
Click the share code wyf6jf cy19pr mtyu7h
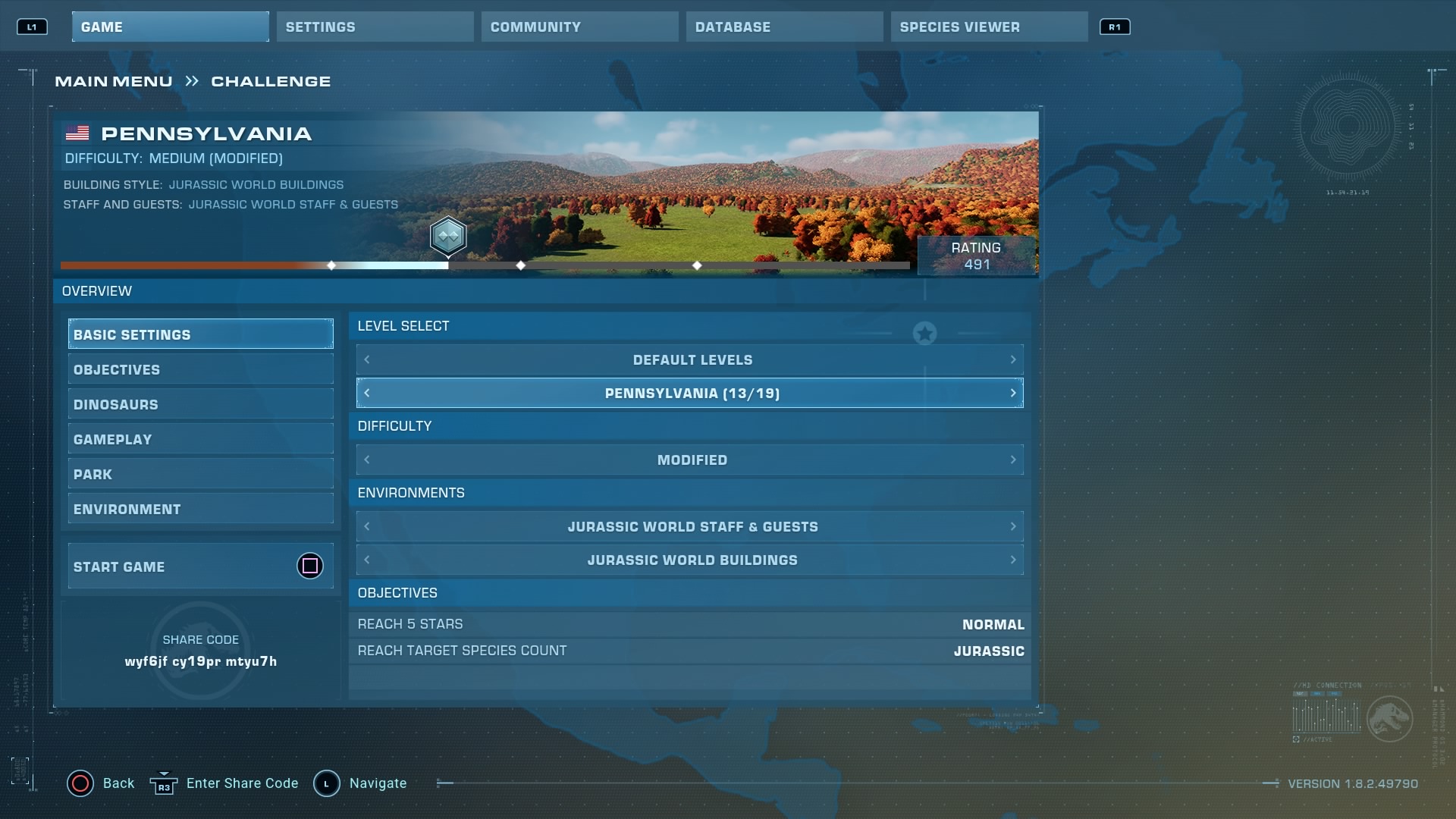click(201, 661)
